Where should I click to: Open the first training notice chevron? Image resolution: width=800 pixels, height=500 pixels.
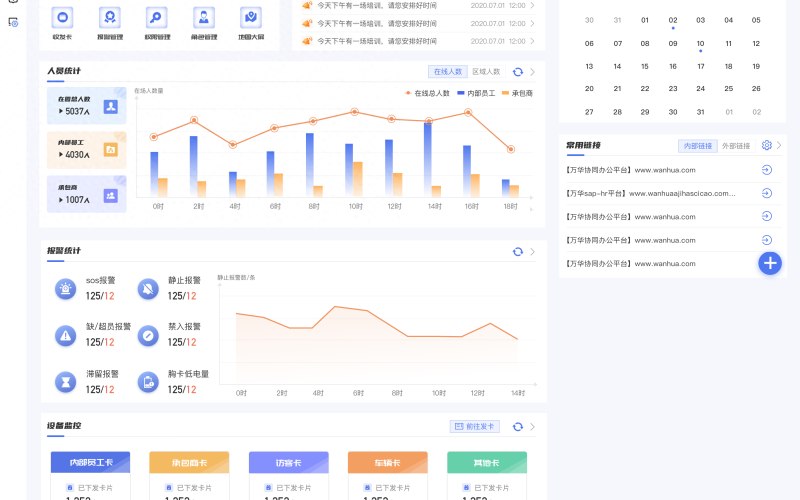pos(532,5)
